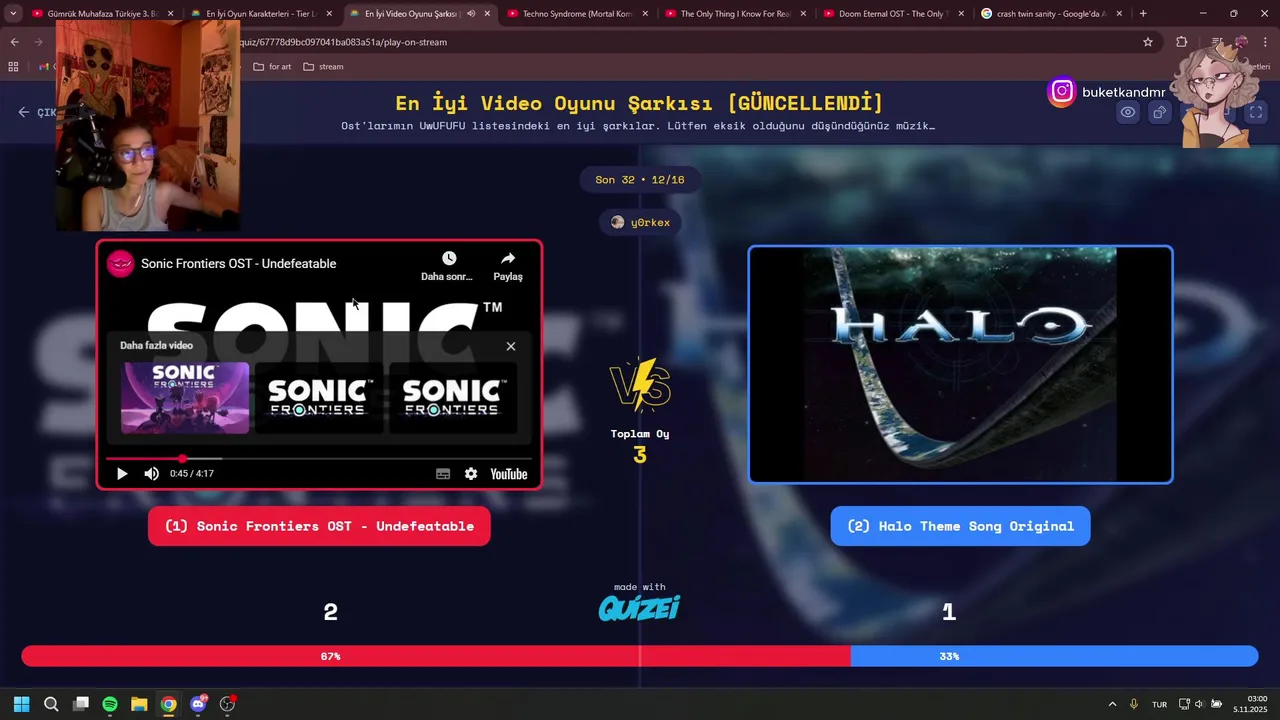
Task: Switch the TUR input language
Action: 1159,704
